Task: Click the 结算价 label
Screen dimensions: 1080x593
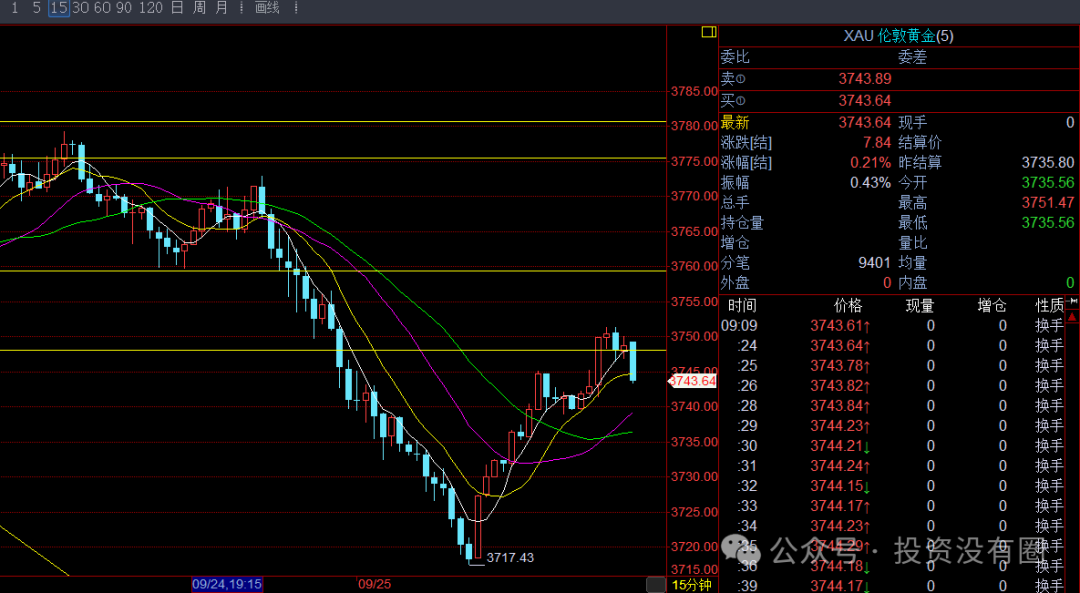Action: click(920, 143)
